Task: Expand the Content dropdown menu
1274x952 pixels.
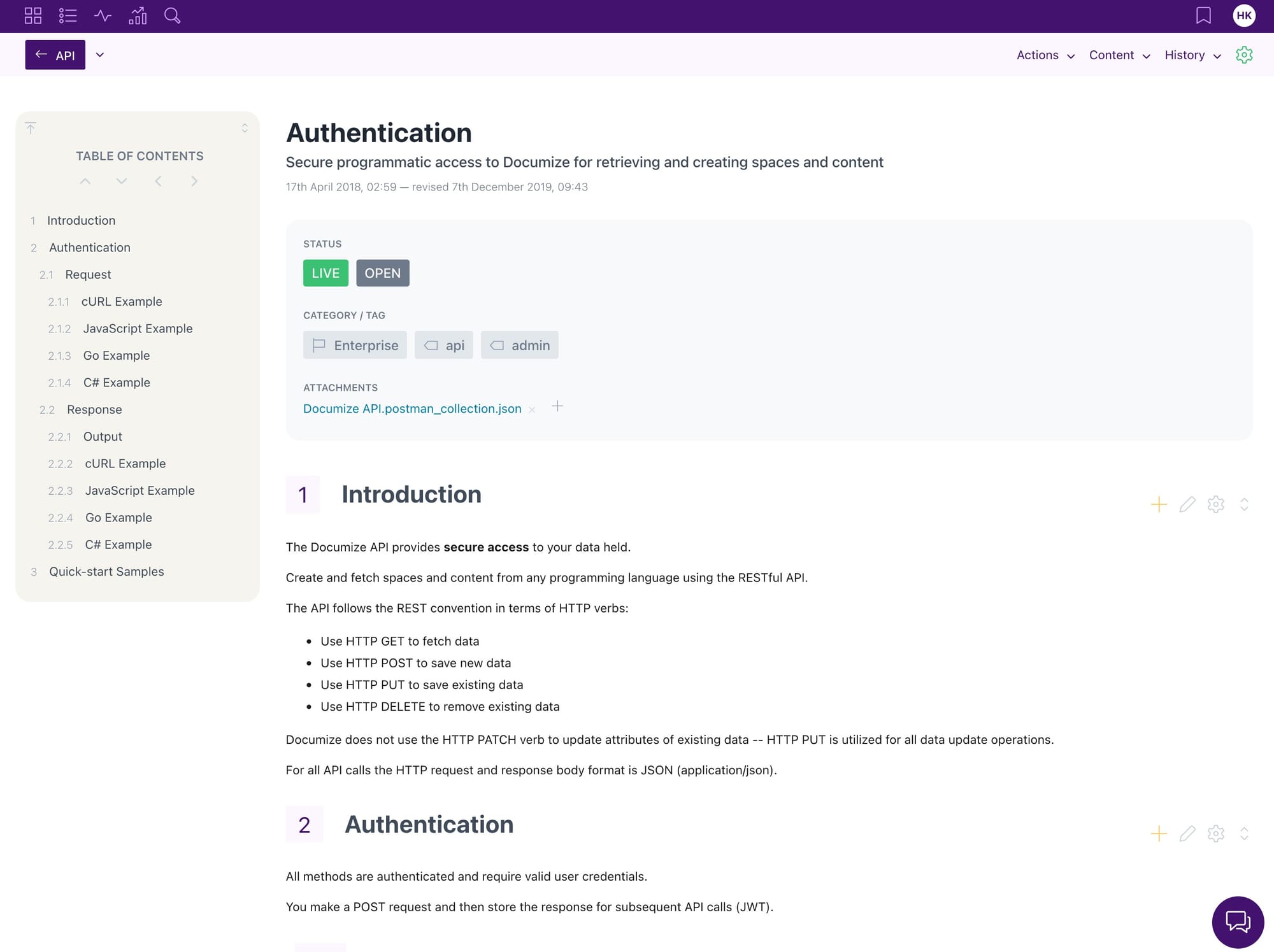Action: (x=1119, y=55)
